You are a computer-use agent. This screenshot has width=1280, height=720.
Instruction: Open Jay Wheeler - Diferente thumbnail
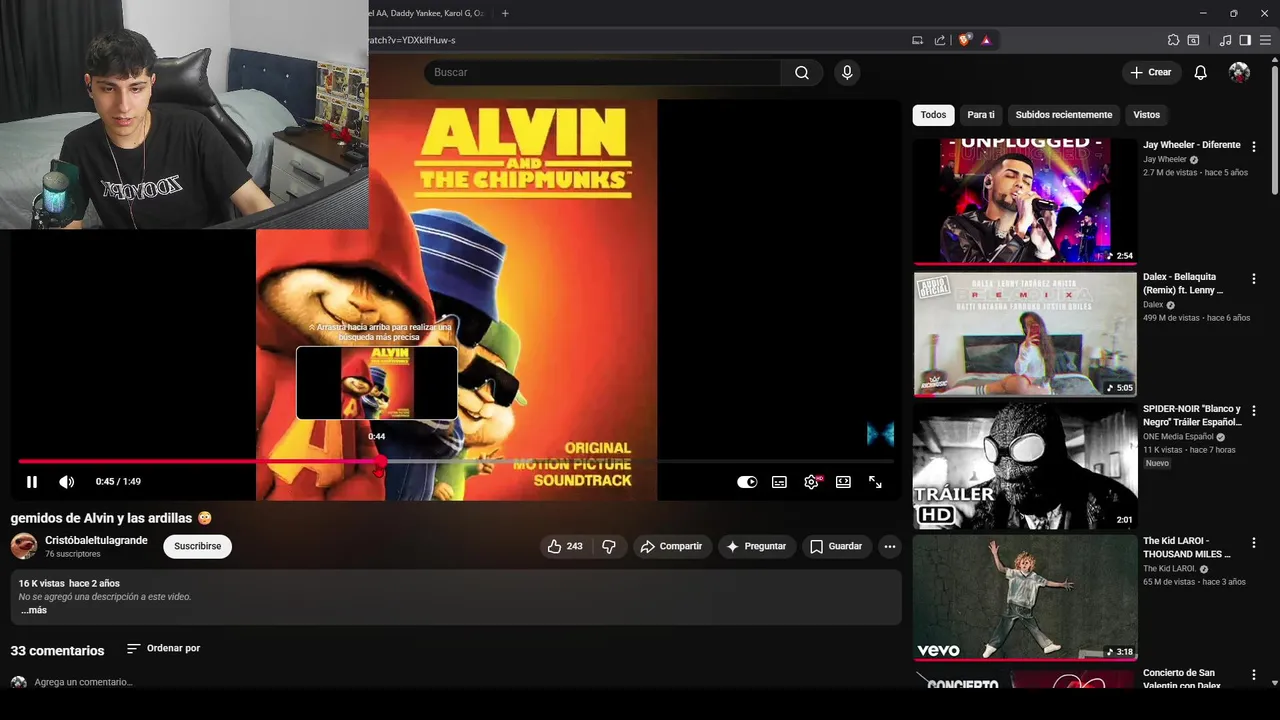(x=1025, y=201)
